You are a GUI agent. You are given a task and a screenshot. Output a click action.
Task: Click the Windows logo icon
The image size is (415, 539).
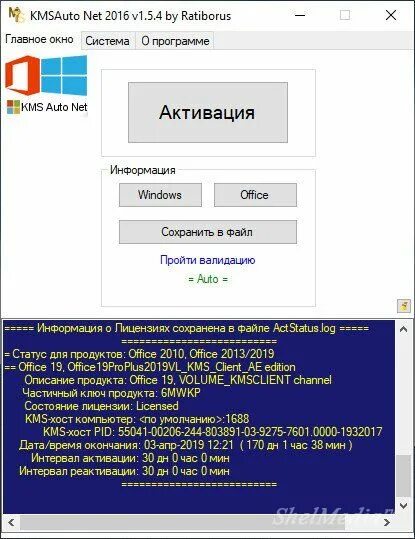pos(64,76)
